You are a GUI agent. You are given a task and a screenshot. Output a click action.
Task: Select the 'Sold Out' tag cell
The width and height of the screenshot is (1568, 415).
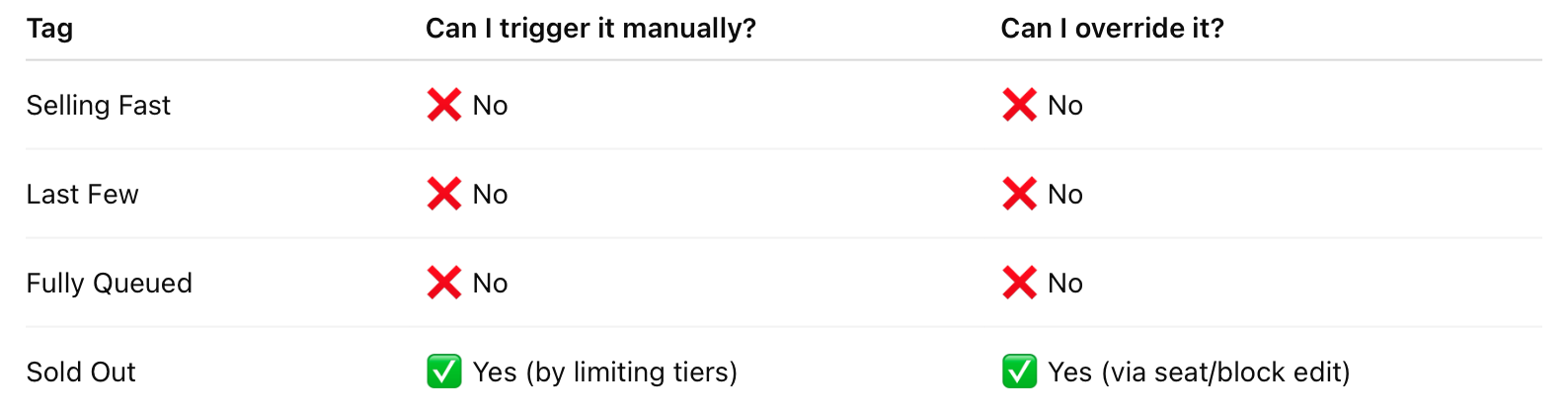[x=81, y=372]
